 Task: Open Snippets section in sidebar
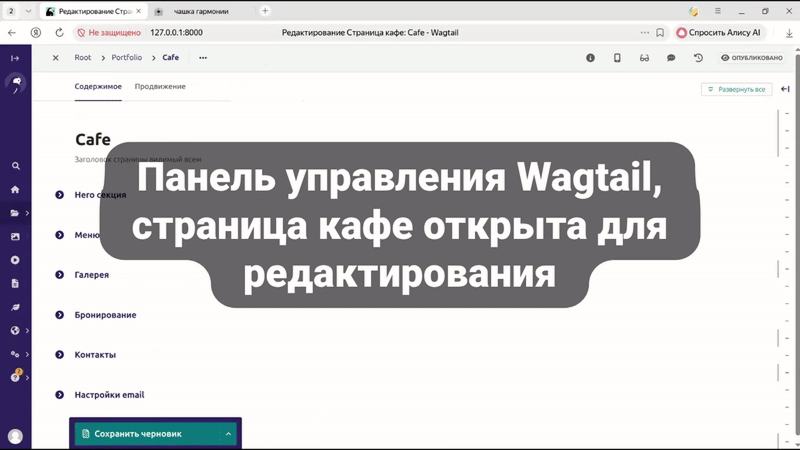[x=15, y=307]
